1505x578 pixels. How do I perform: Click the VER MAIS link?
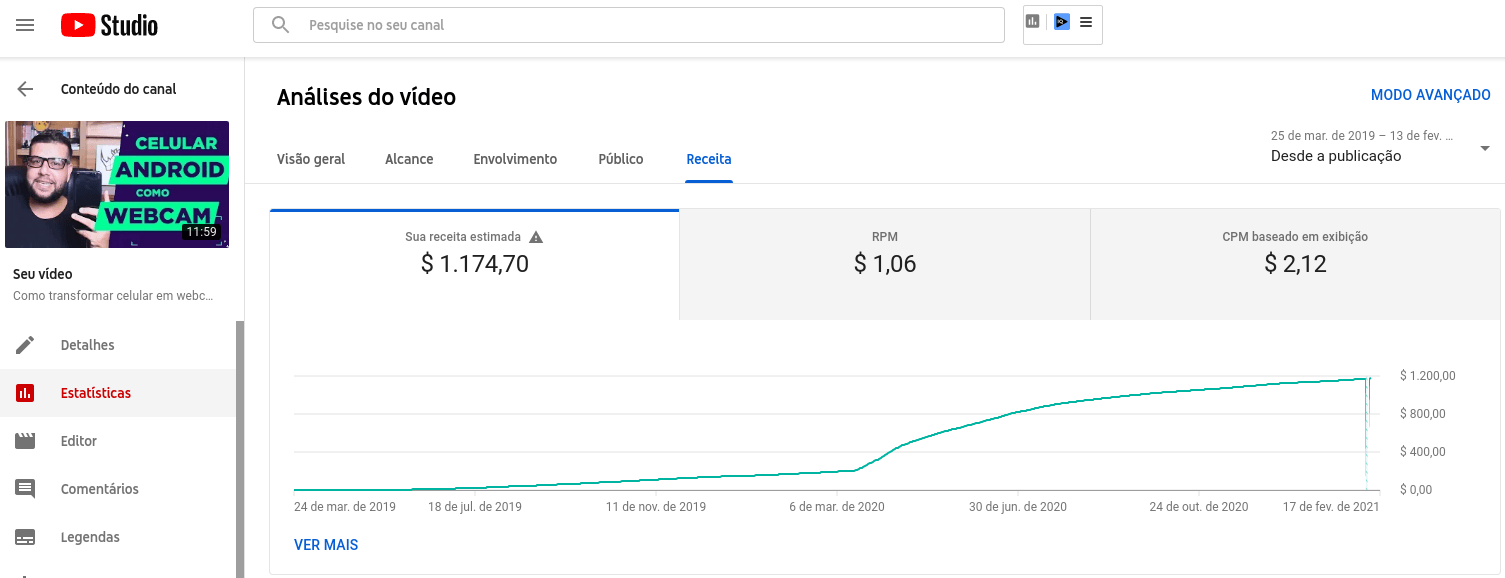[326, 545]
